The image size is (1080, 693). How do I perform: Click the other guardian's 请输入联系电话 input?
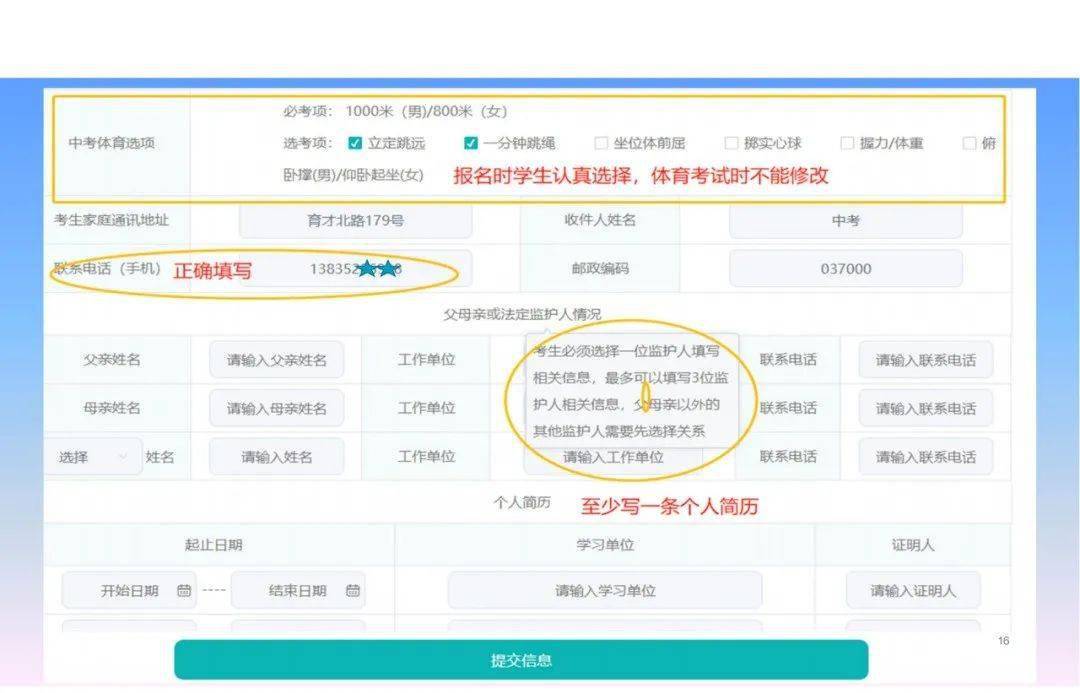(926, 457)
